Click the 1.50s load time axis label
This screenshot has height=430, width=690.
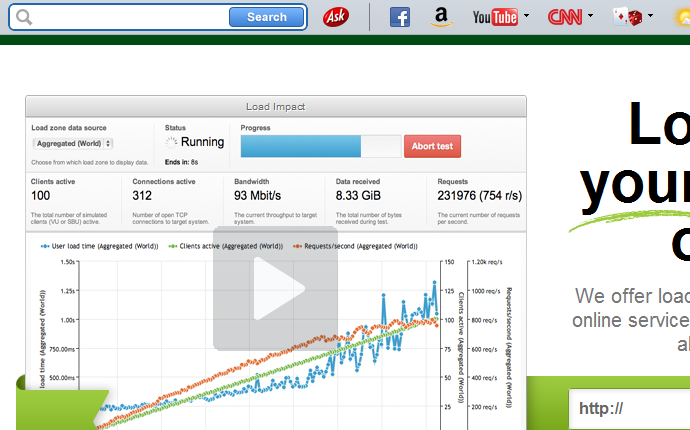click(68, 262)
